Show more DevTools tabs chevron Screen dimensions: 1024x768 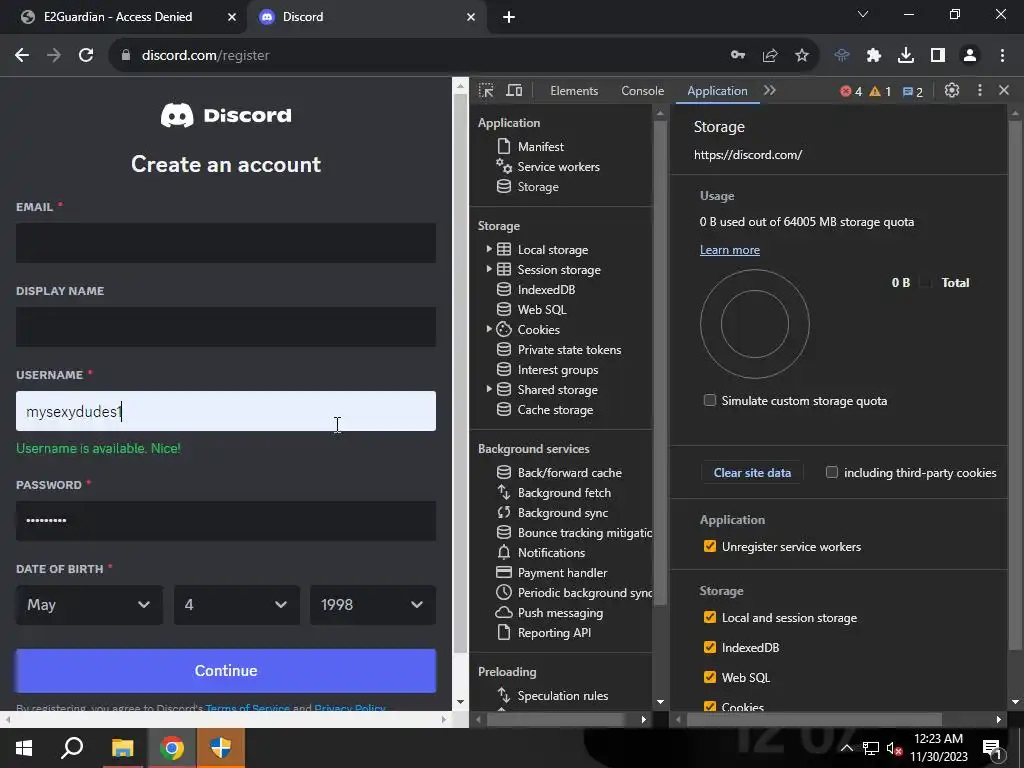770,91
